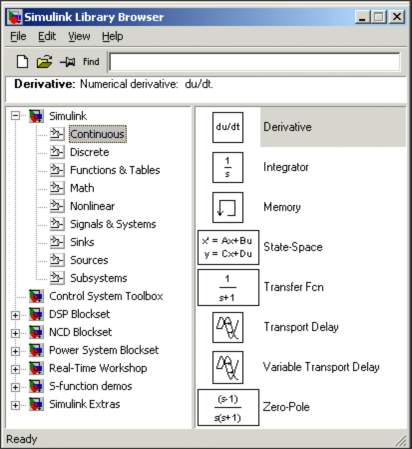Click the Integrator block name
Viewport: 412px width, 449px height.
286,167
